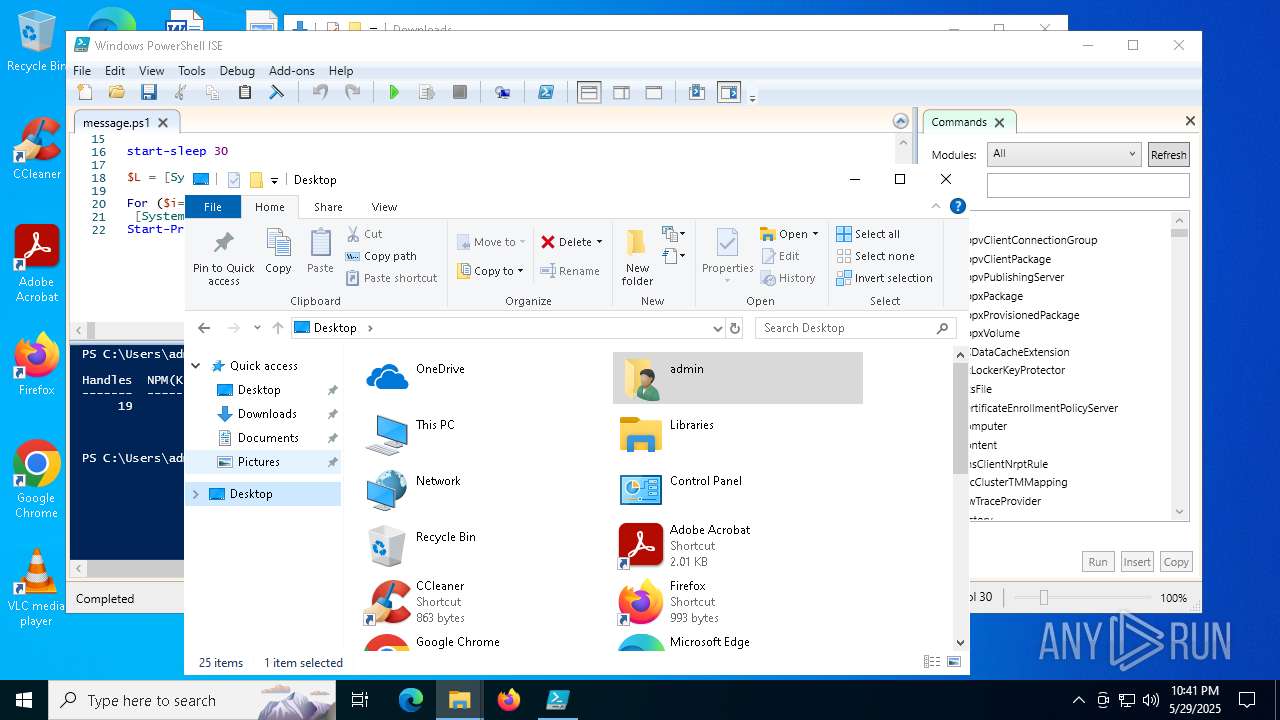This screenshot has height=720, width=1280.
Task: Click Run Selection icon in ISE toolbar
Action: tap(427, 93)
